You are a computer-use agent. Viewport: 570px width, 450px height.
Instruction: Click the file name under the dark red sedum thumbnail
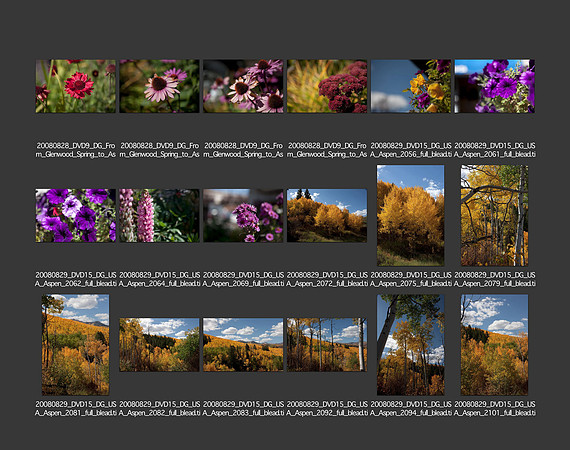pyautogui.click(x=327, y=150)
